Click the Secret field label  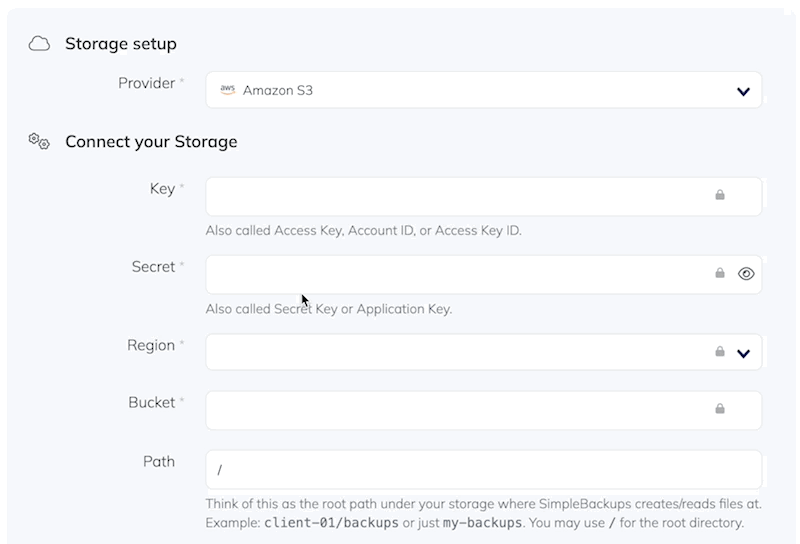[x=153, y=267]
